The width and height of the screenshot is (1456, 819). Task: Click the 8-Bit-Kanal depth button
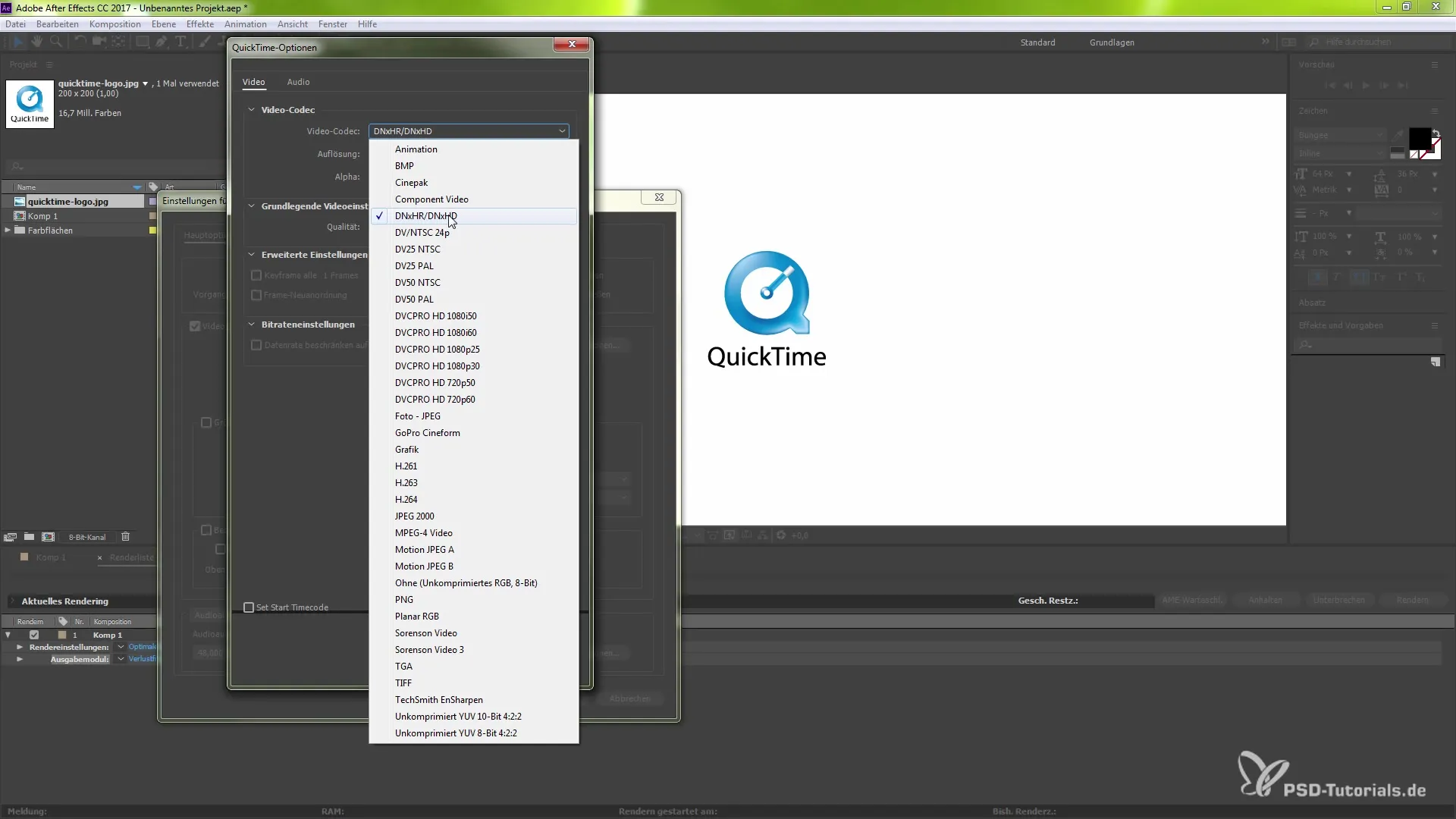point(87,537)
